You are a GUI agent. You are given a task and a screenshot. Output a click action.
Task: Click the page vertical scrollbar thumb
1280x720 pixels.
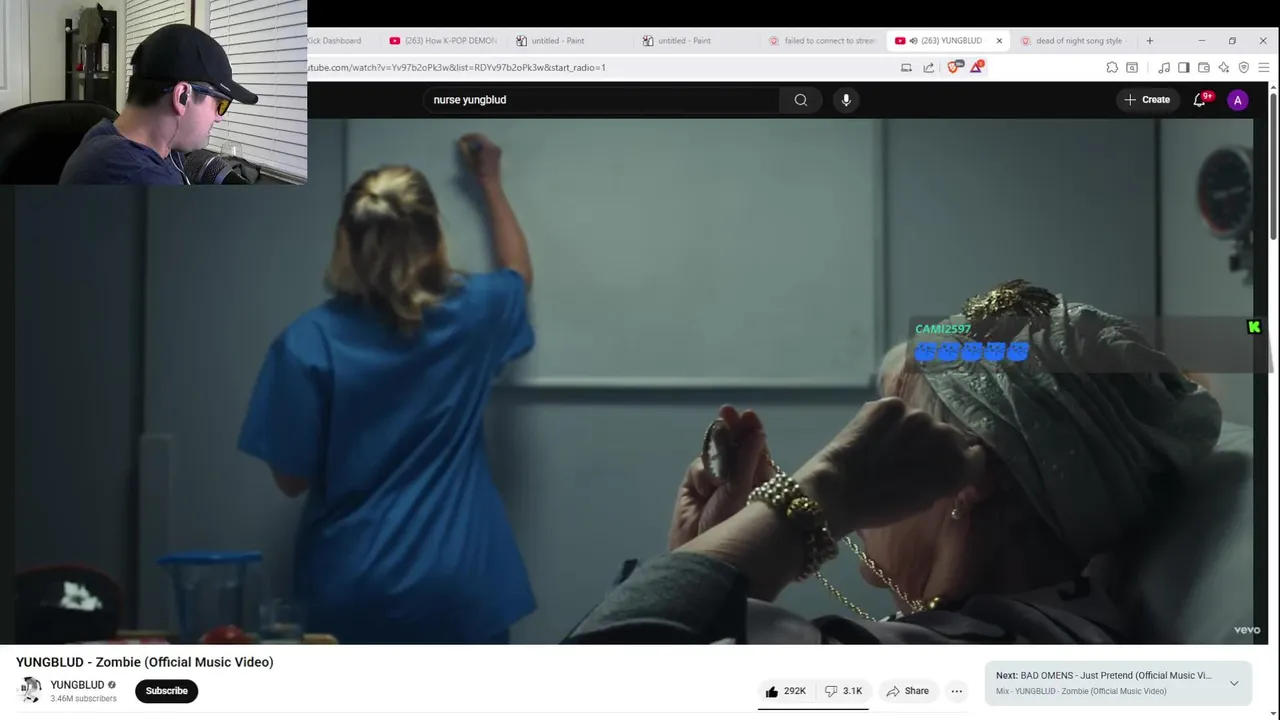pos(1273,165)
